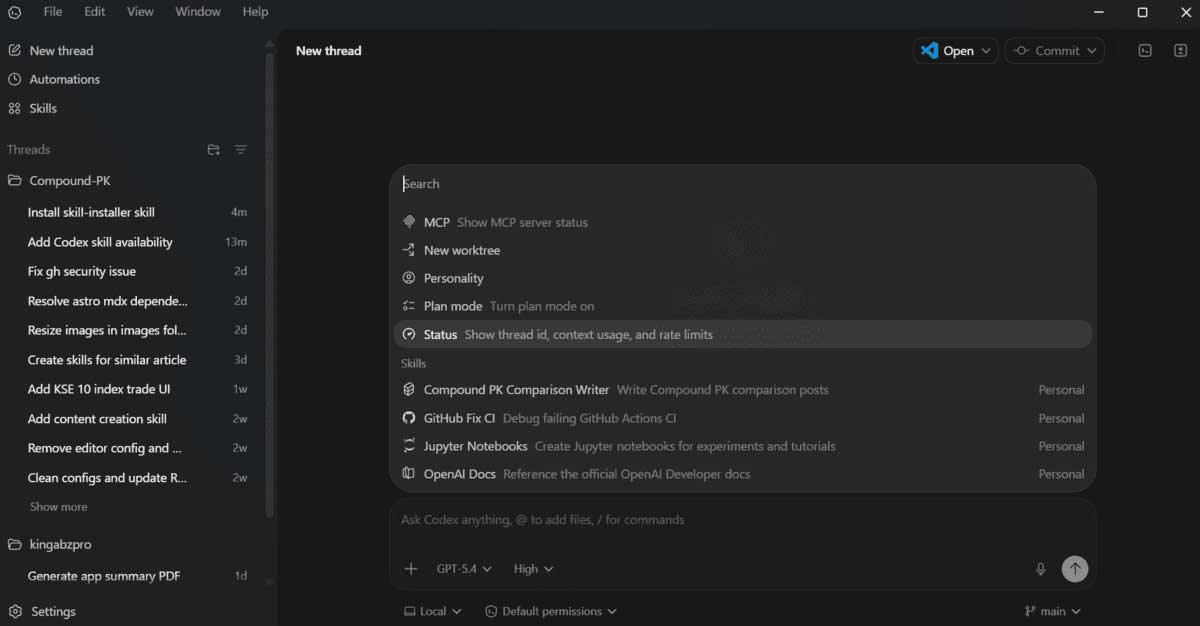
Task: Click the add new project folder icon
Action: 213,150
